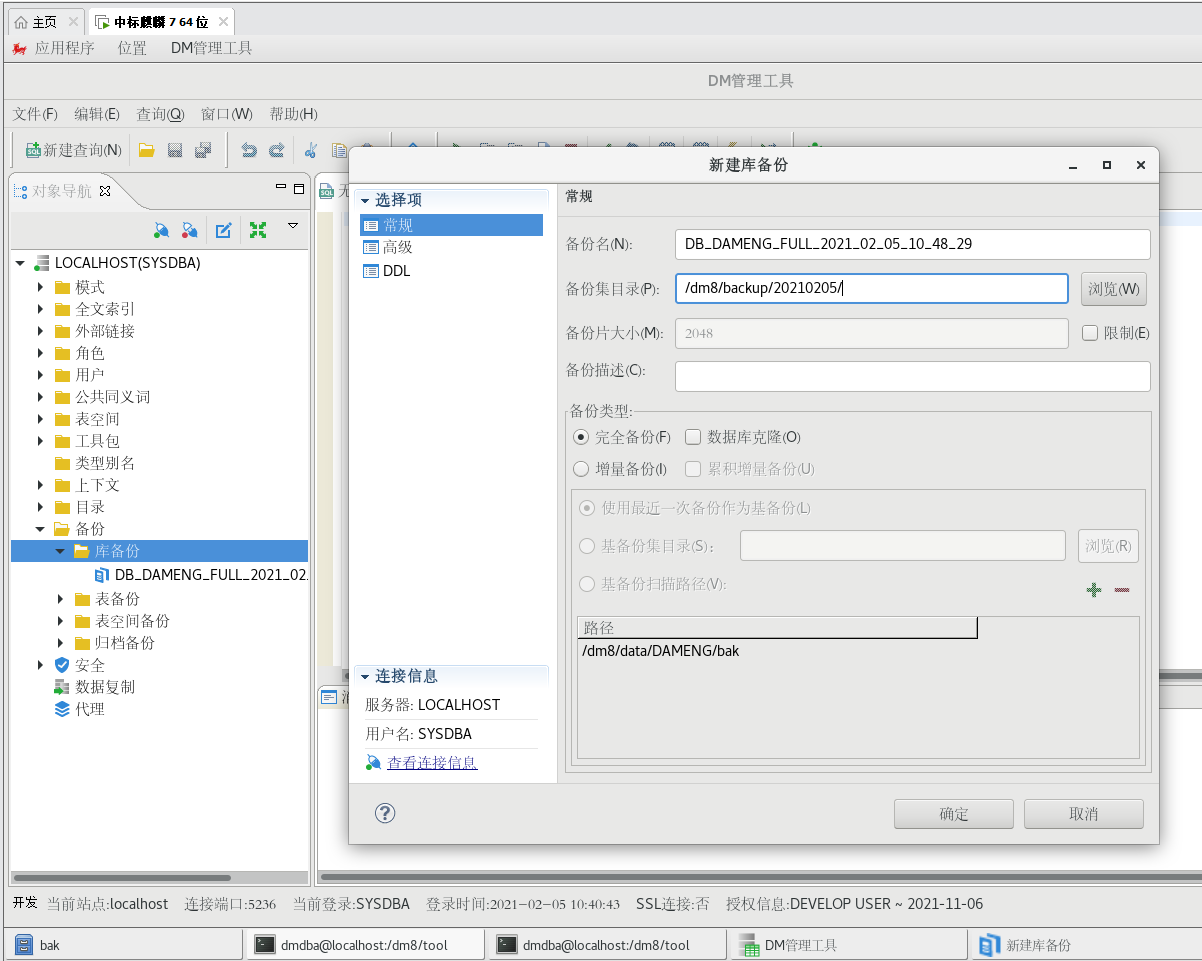1202x961 pixels.
Task: Click the blue edit pencil navigator icon
Action: pos(224,230)
